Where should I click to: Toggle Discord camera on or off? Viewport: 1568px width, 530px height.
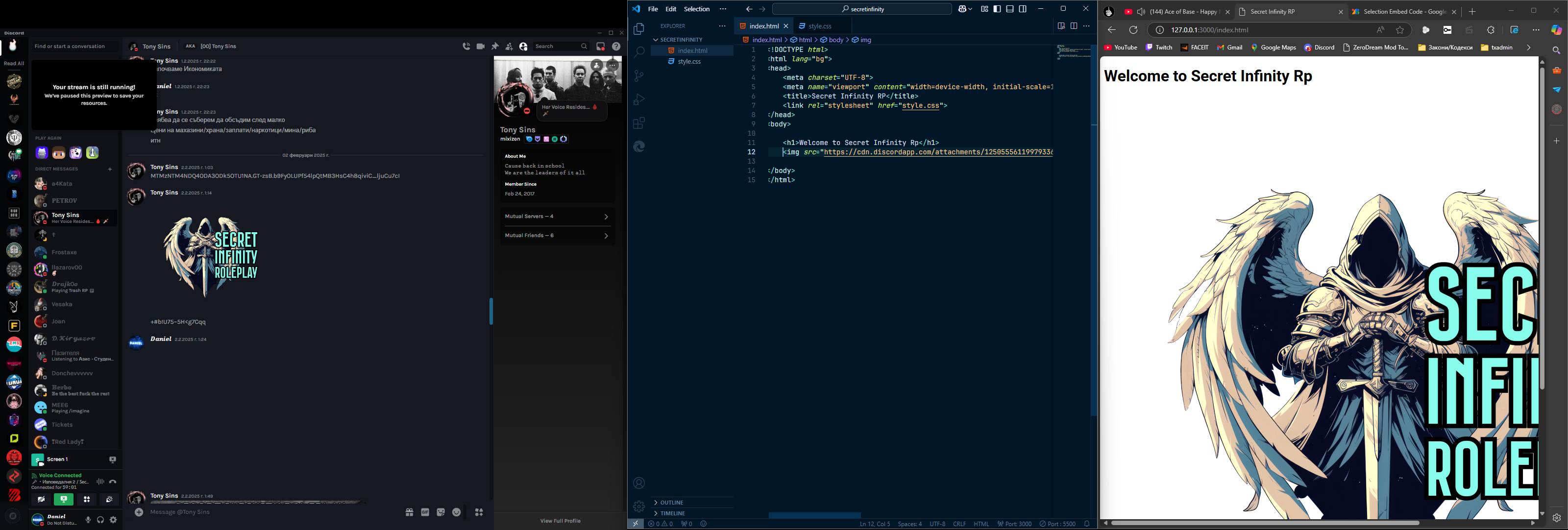[x=41, y=500]
